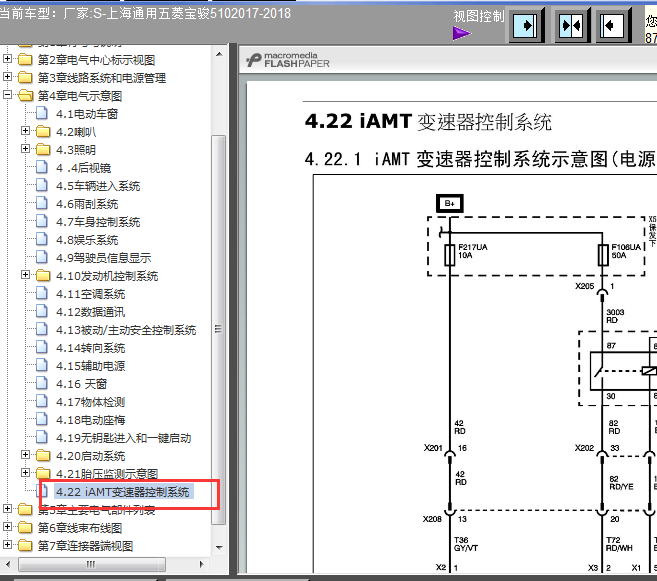Open the 4.11空调系统 document
This screenshot has height=581, width=657.
pyautogui.click(x=91, y=294)
